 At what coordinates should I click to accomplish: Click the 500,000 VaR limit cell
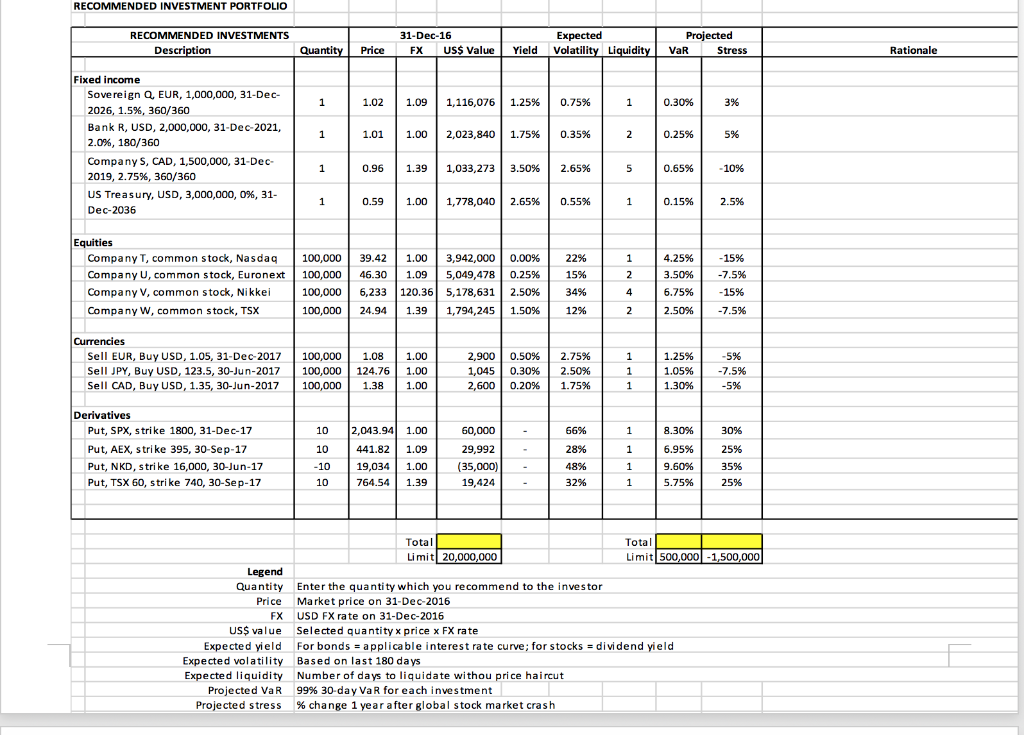click(x=679, y=557)
